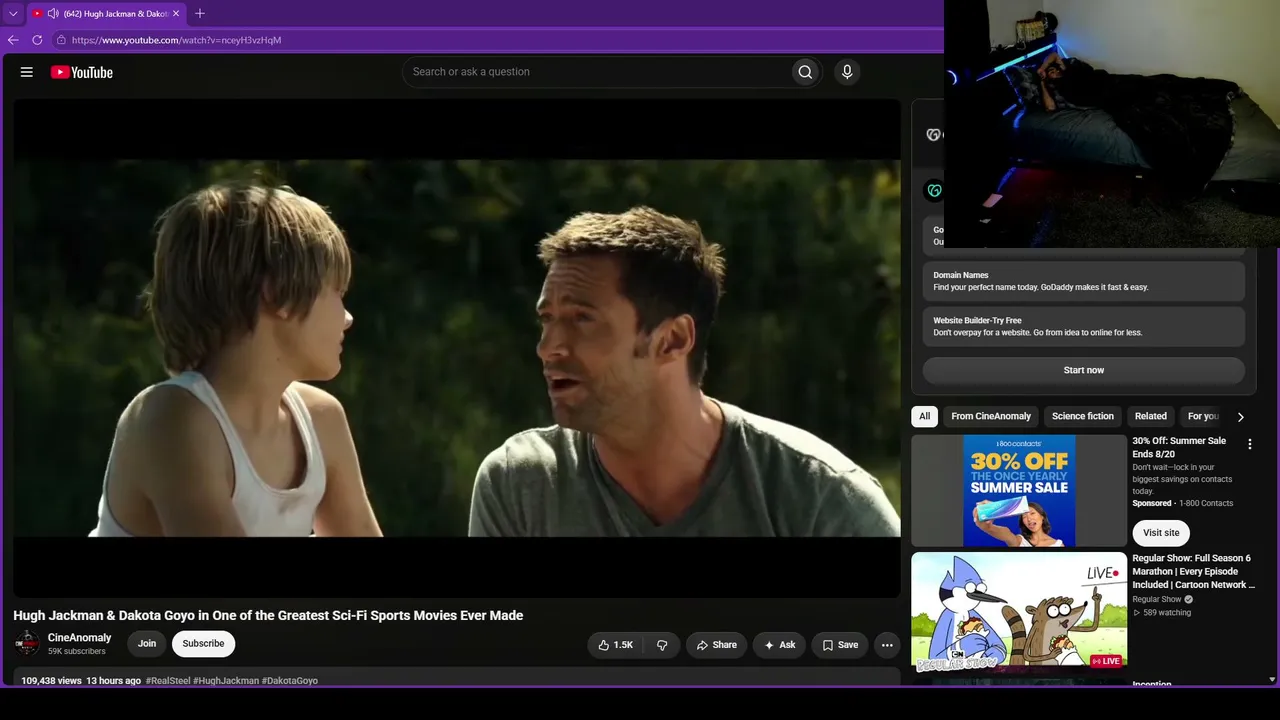Click the "109,438 views" text
1280x720 pixels.
click(x=51, y=681)
